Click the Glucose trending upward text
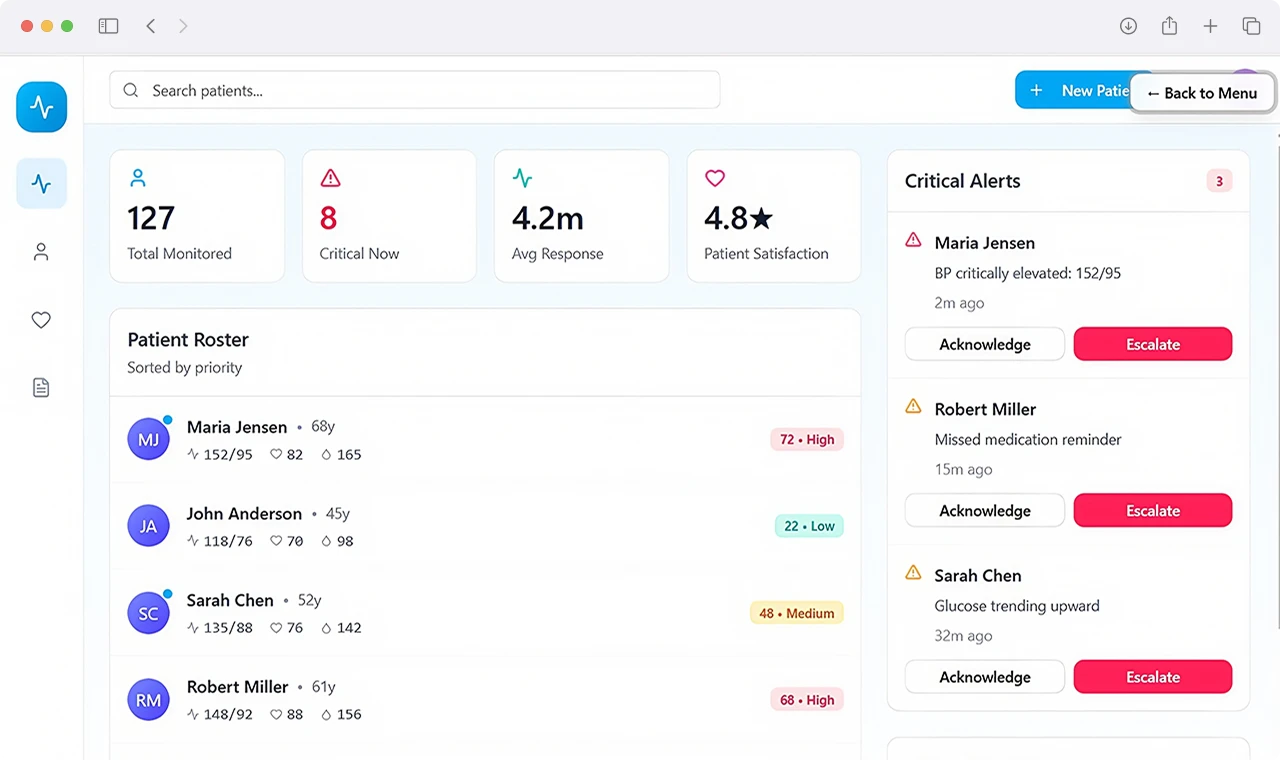Screen dimensions: 1280x760 pos(1017,606)
